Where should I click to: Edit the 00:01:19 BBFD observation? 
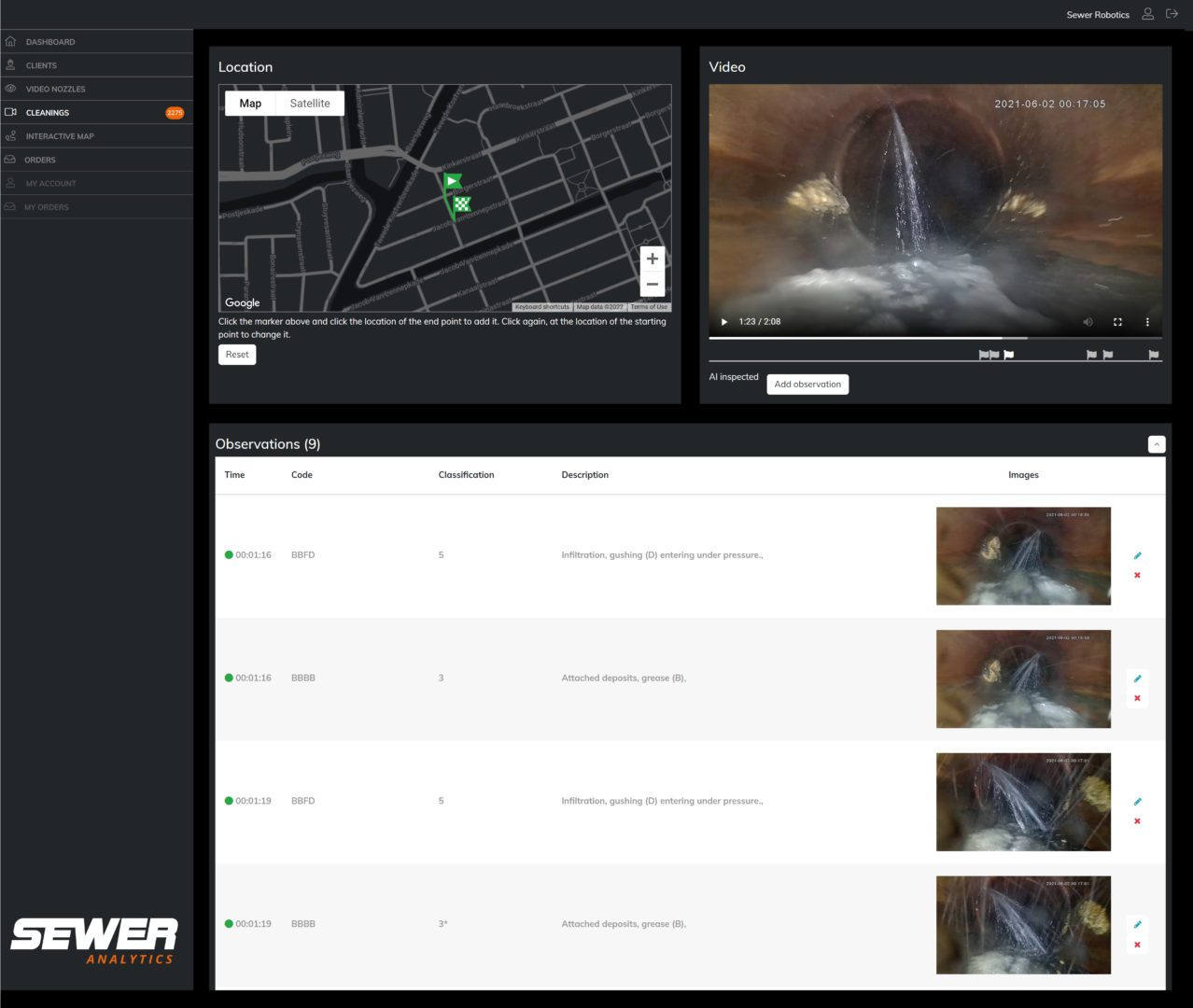coord(1137,802)
